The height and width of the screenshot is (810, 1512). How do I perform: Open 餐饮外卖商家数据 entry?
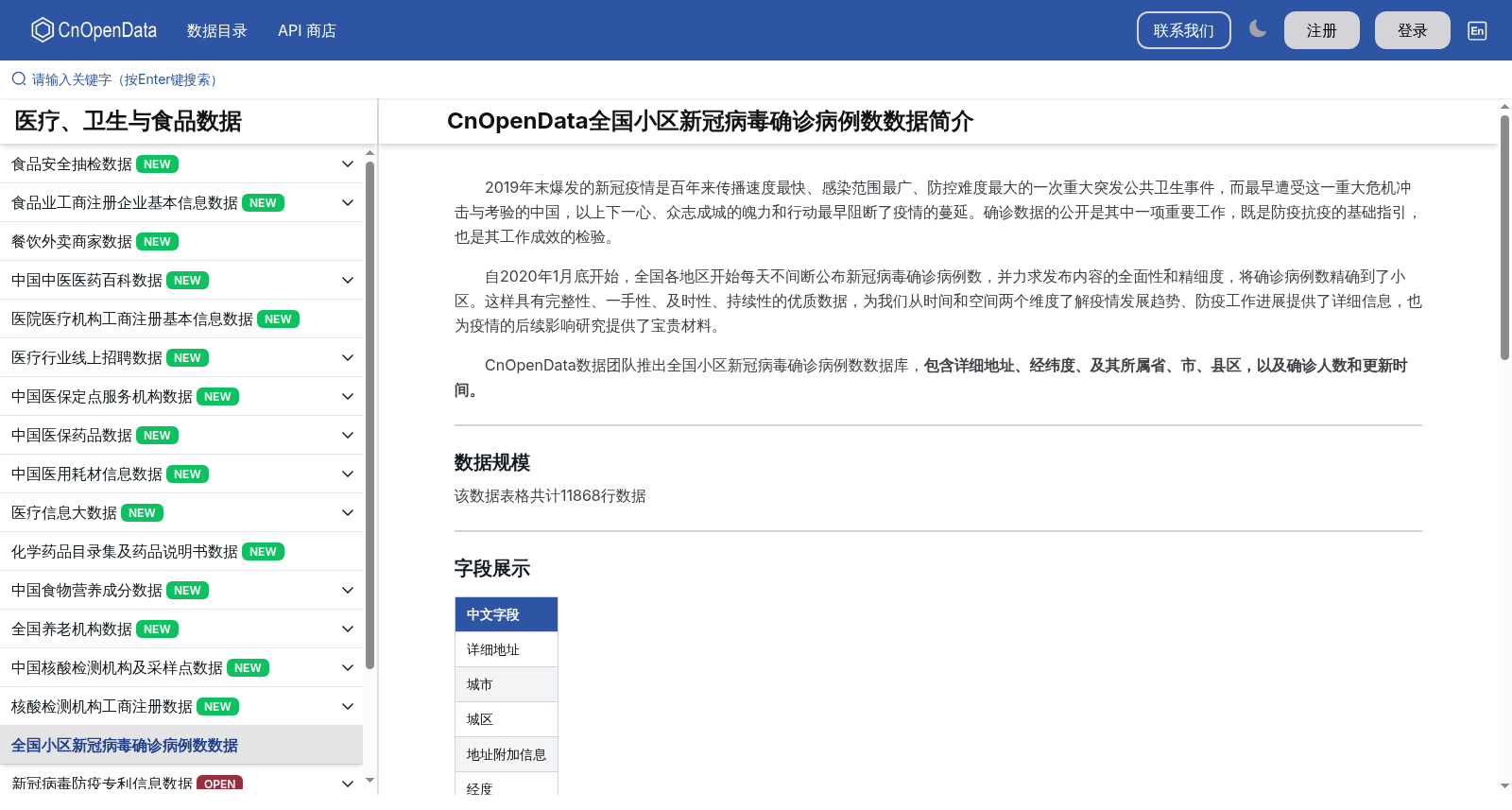click(x=181, y=242)
